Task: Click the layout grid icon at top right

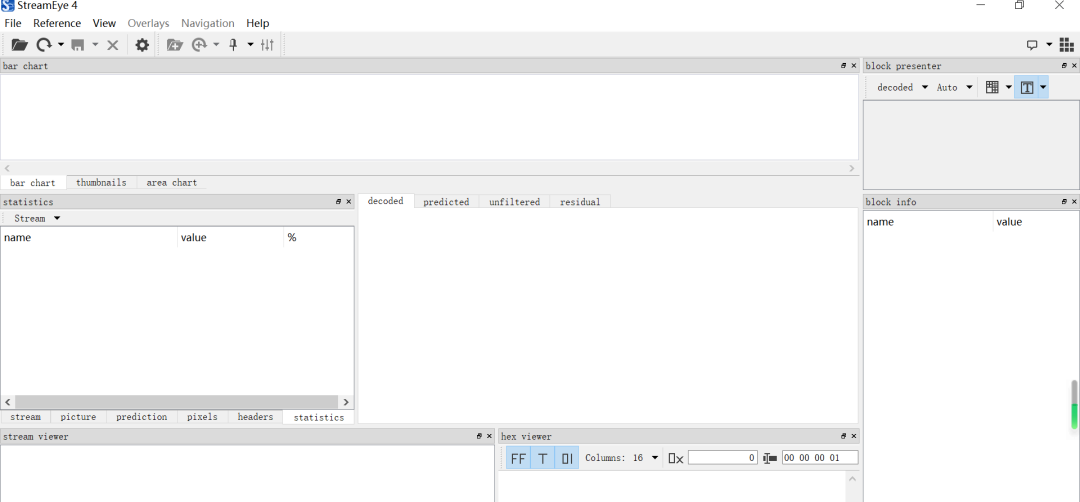Action: tap(1066, 45)
